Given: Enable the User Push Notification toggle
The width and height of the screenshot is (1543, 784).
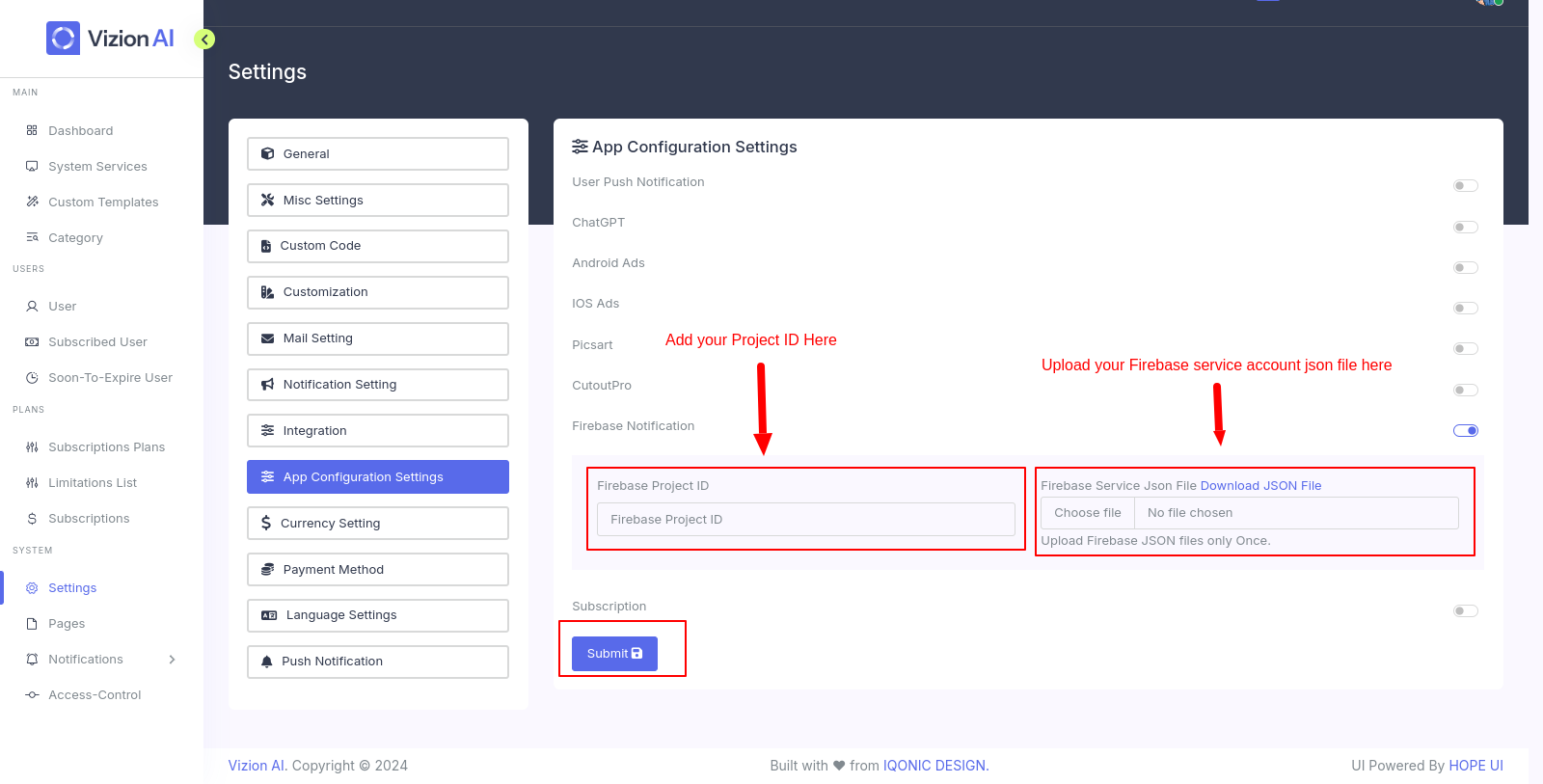Looking at the screenshot, I should click(1465, 186).
